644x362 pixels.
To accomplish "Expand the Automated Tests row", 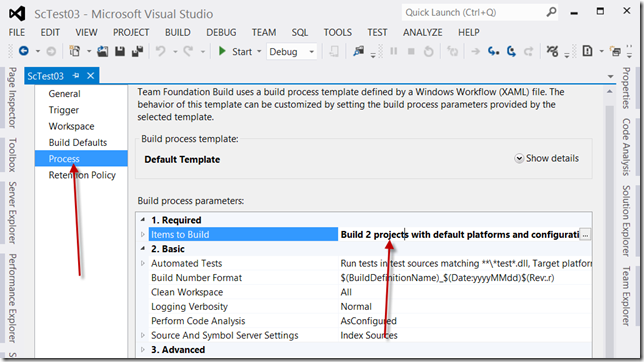I will [x=143, y=263].
